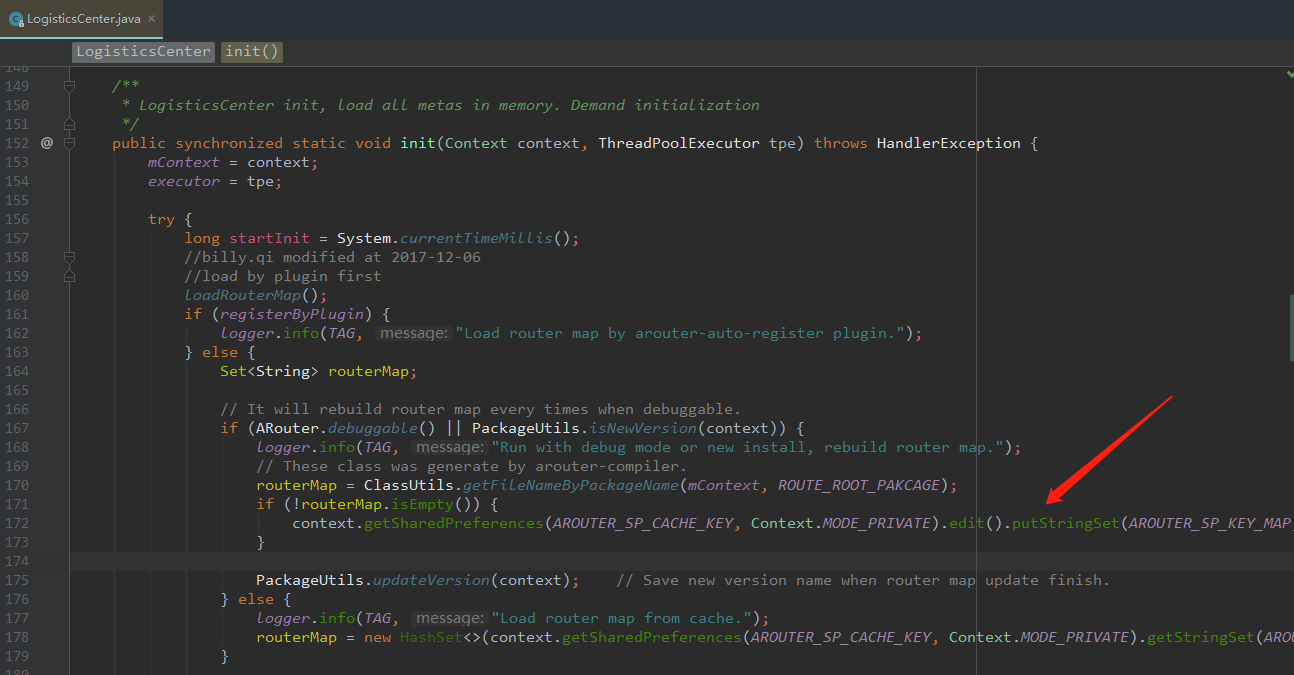The height and width of the screenshot is (675, 1294).
Task: Click line number 174 in the gutter
Action: click(x=17, y=561)
